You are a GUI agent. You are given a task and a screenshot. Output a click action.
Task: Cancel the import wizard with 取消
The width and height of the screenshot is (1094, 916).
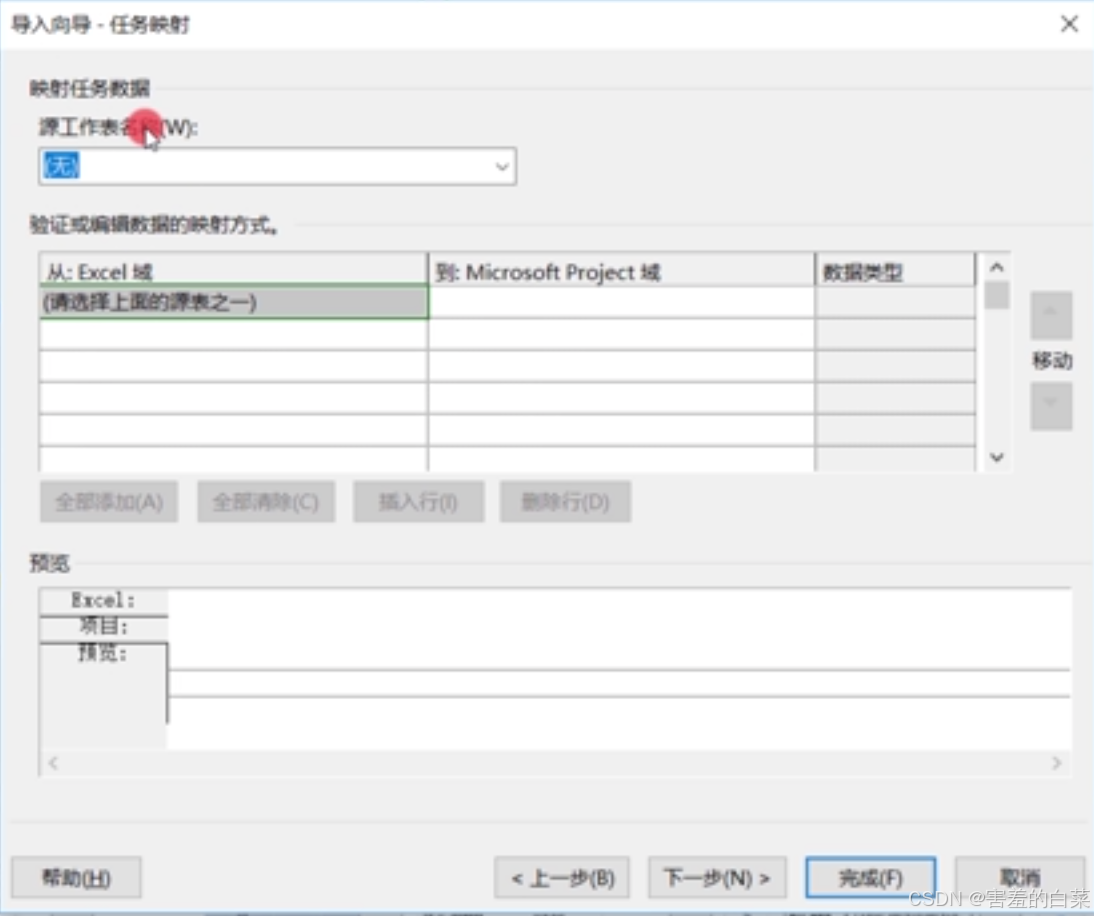pos(1019,877)
